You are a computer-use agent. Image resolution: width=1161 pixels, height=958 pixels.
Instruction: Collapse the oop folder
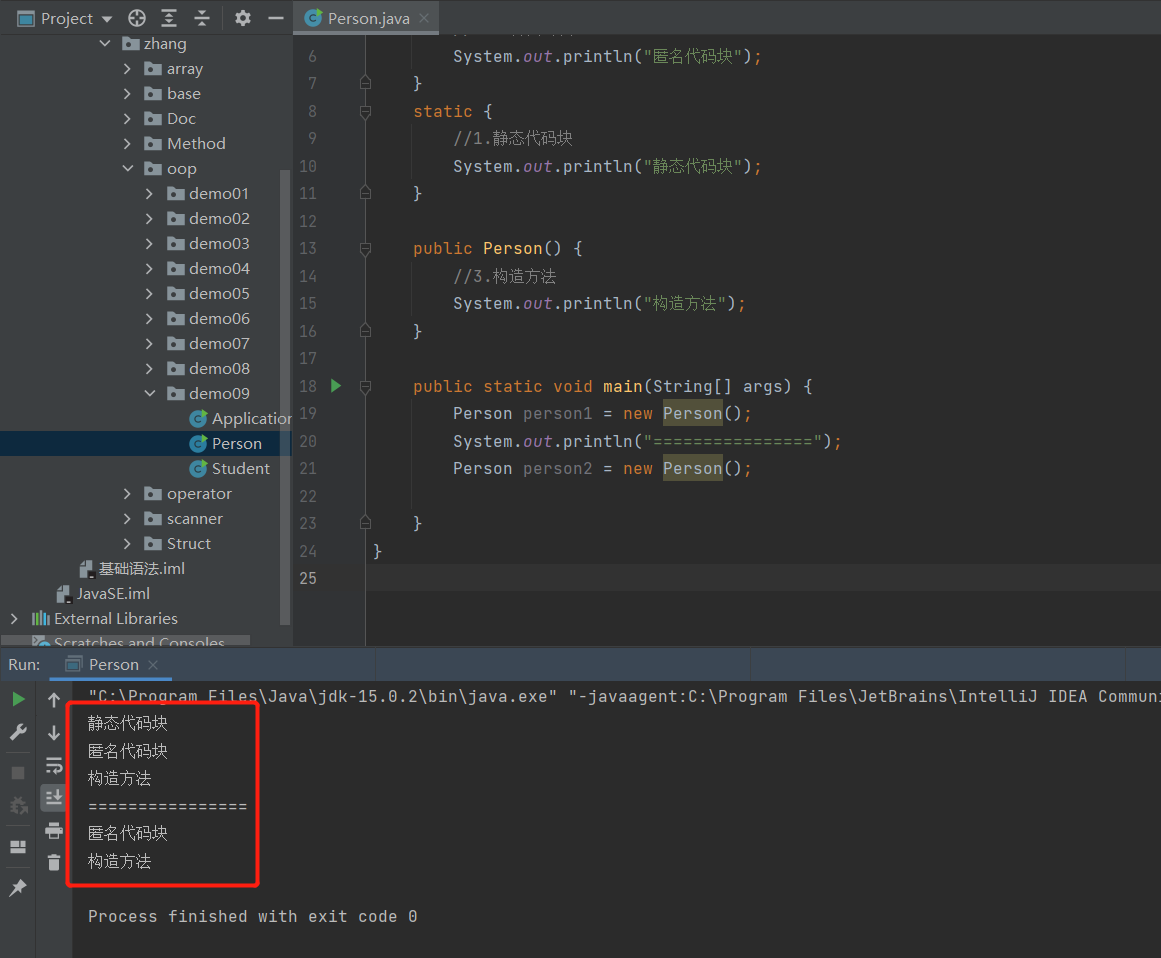point(127,169)
